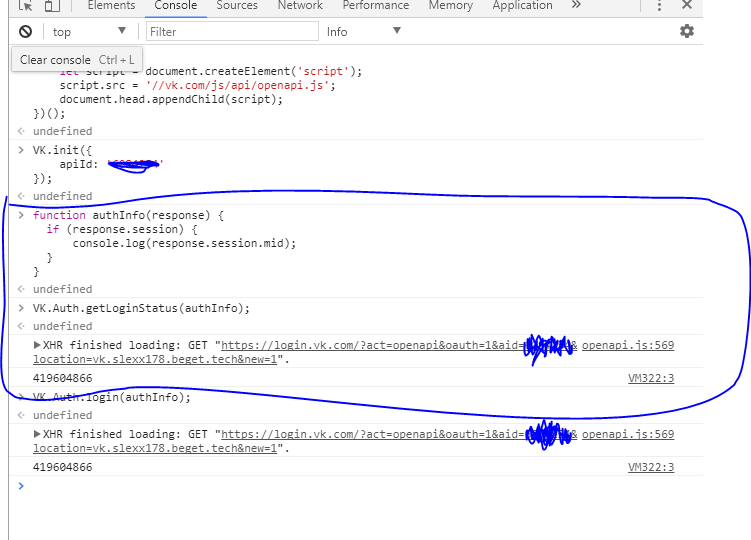Open the Info log level dropdown
The image size is (751, 540).
(364, 32)
